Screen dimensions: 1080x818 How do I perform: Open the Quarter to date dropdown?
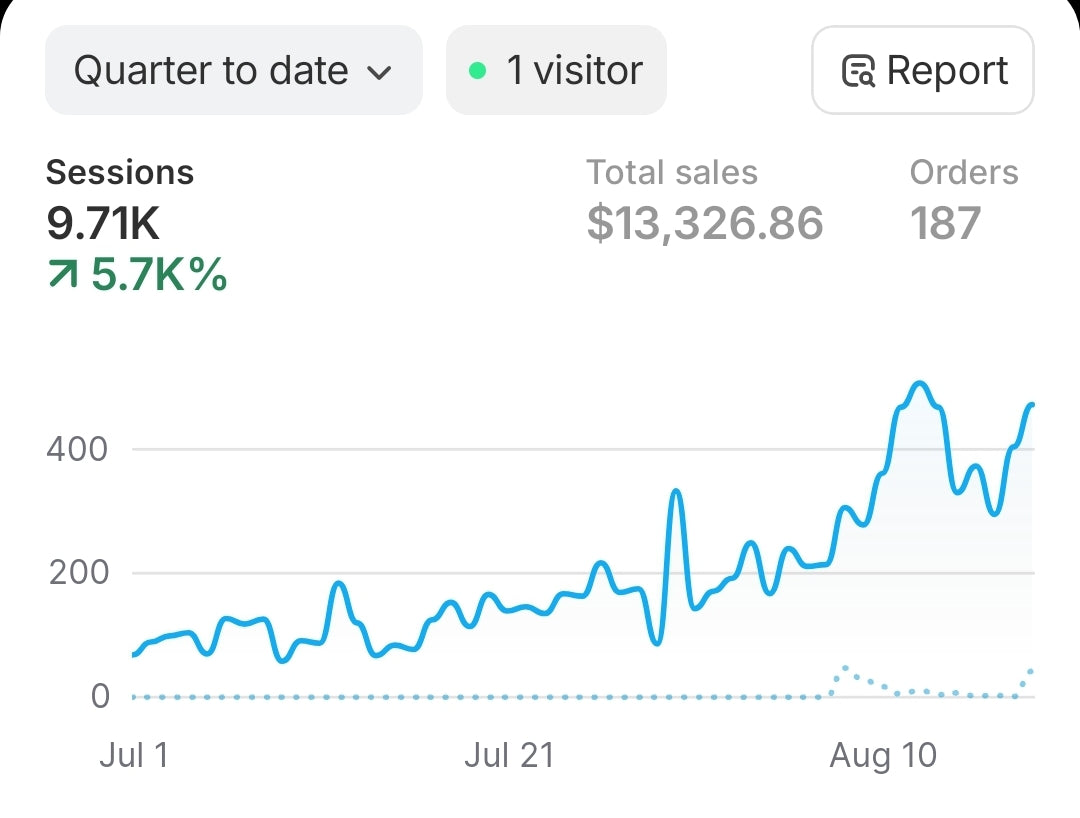[232, 71]
